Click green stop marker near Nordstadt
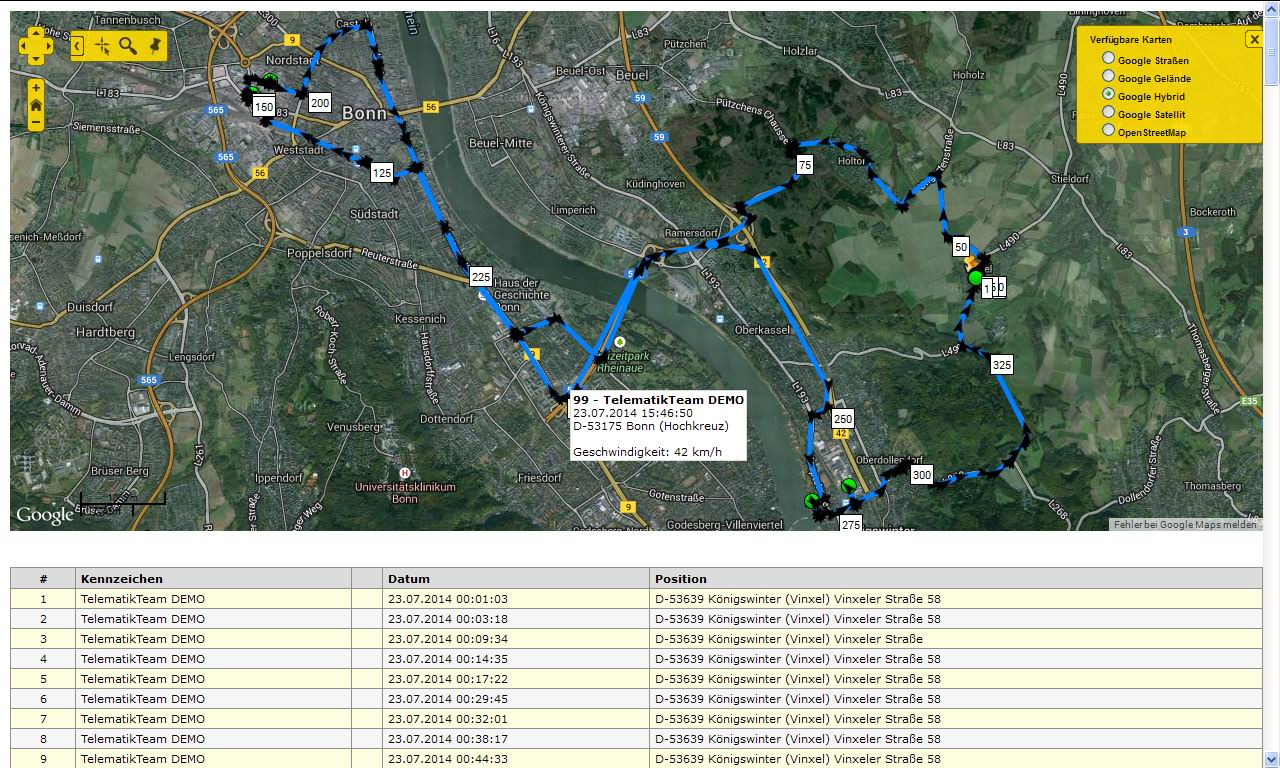 (270, 80)
